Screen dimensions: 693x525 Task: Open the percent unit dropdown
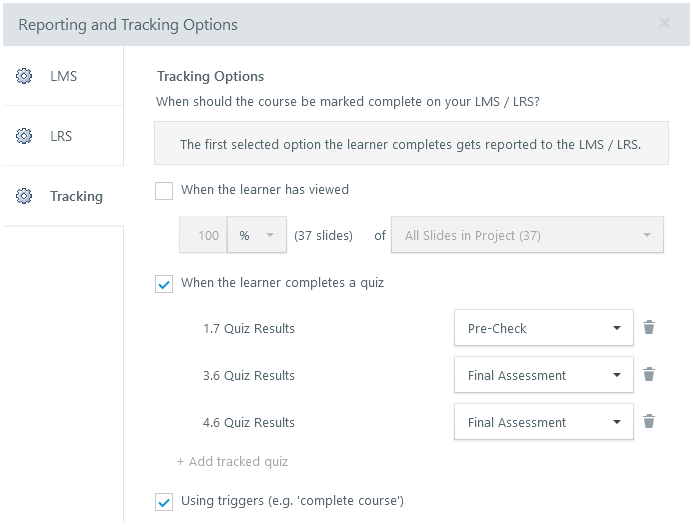click(257, 236)
